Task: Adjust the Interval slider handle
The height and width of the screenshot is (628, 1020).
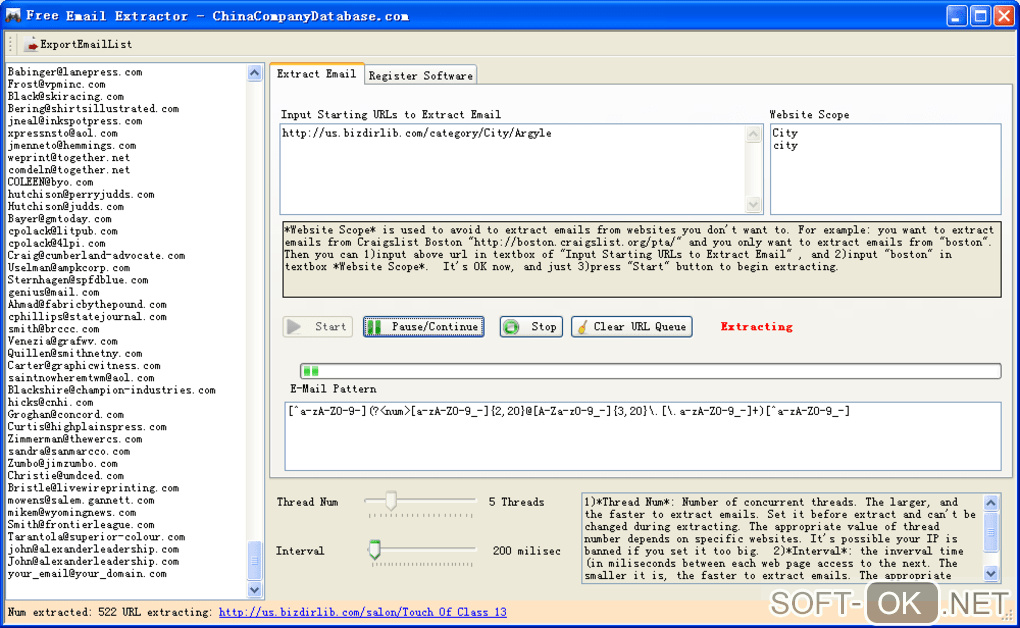Action: click(x=374, y=549)
